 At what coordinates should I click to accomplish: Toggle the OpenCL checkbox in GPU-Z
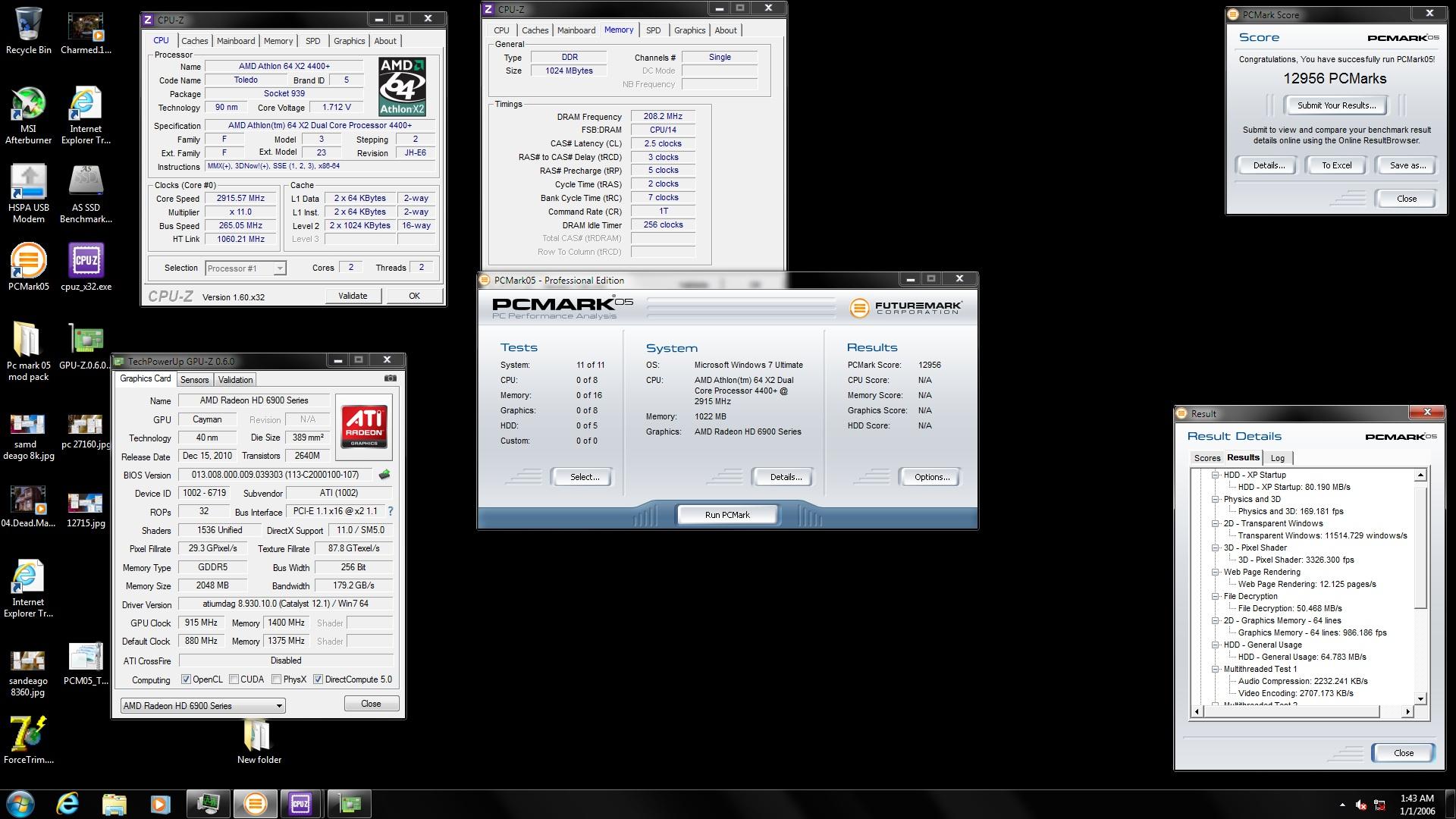(x=186, y=679)
